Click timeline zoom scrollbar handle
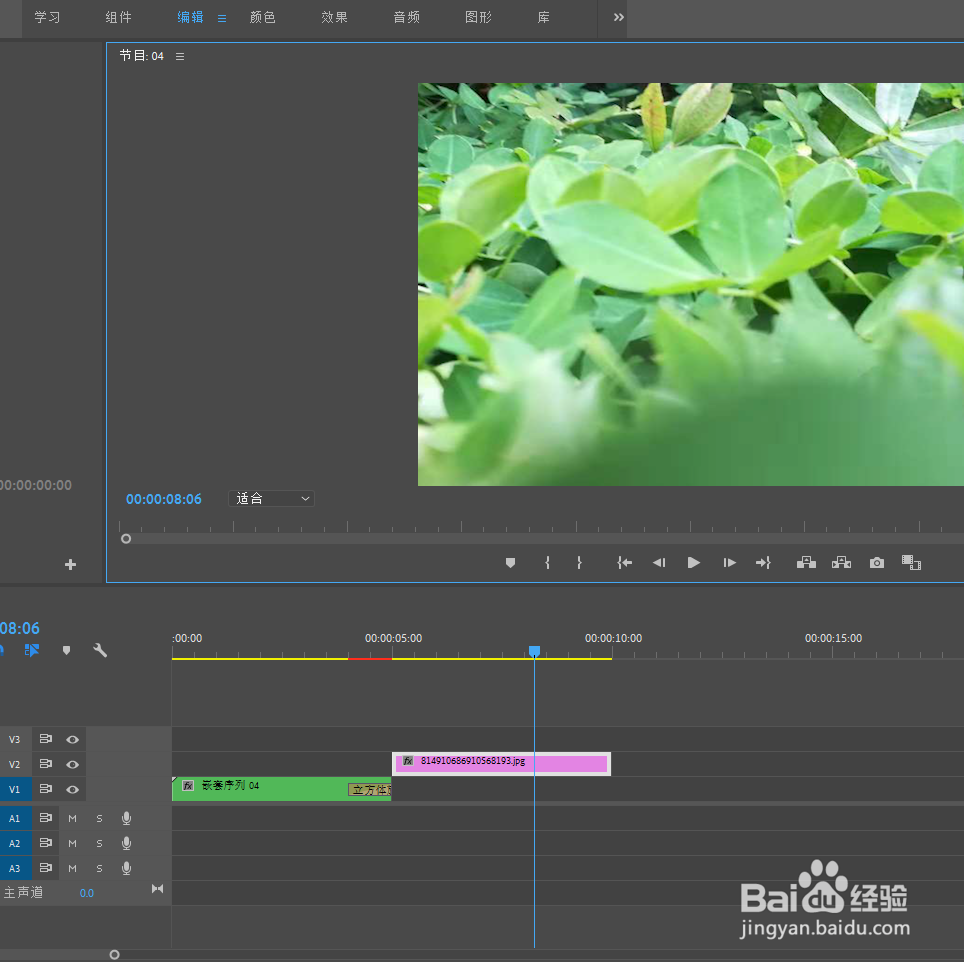Viewport: 964px width, 962px height. tap(114, 955)
